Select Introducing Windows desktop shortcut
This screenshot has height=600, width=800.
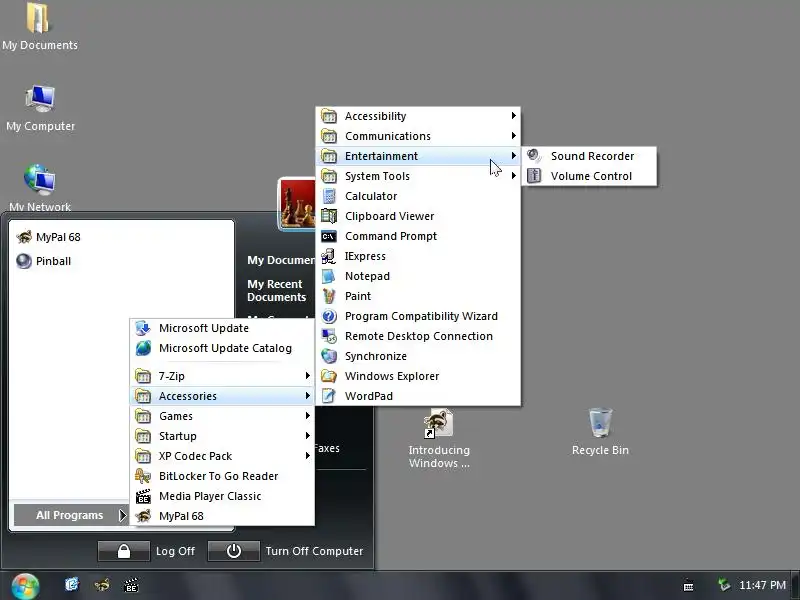[x=439, y=438]
